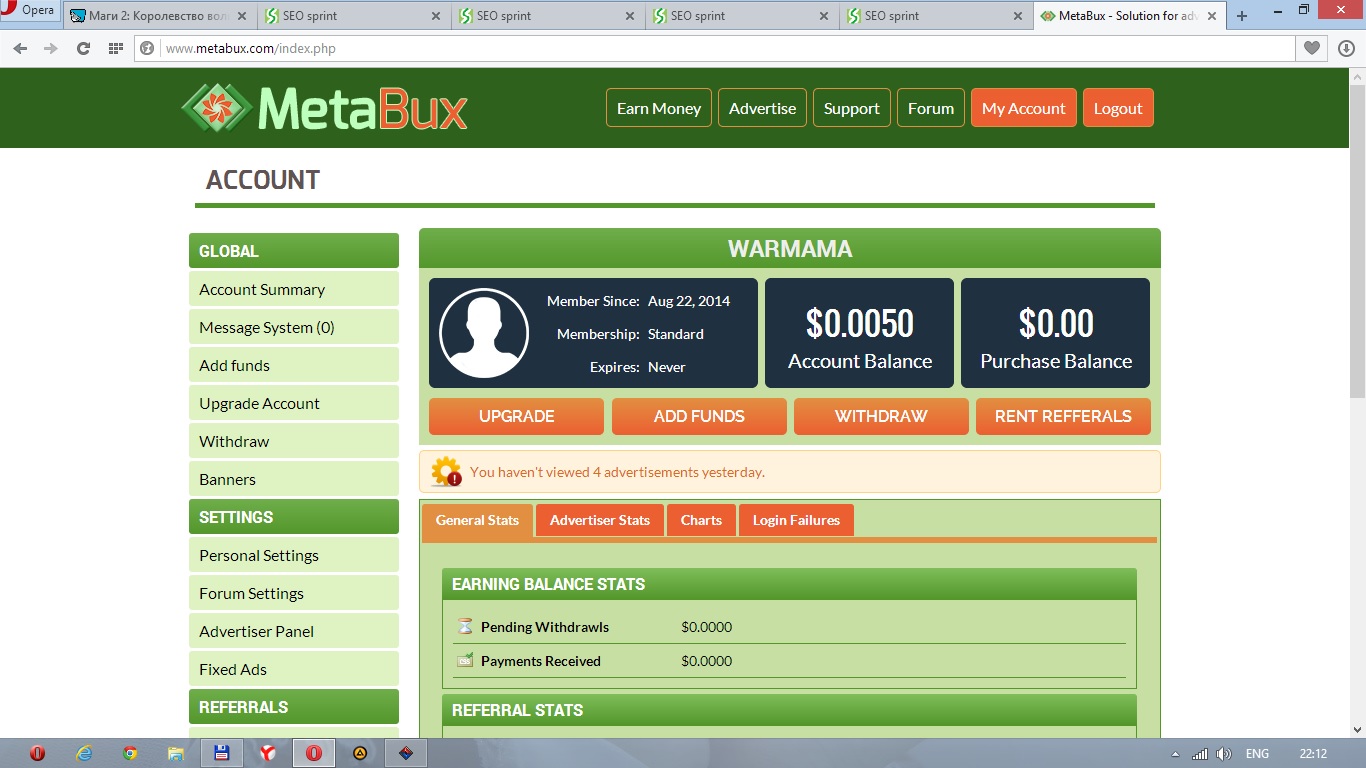Click the ADD FUNDS button
1366x768 pixels.
[699, 416]
